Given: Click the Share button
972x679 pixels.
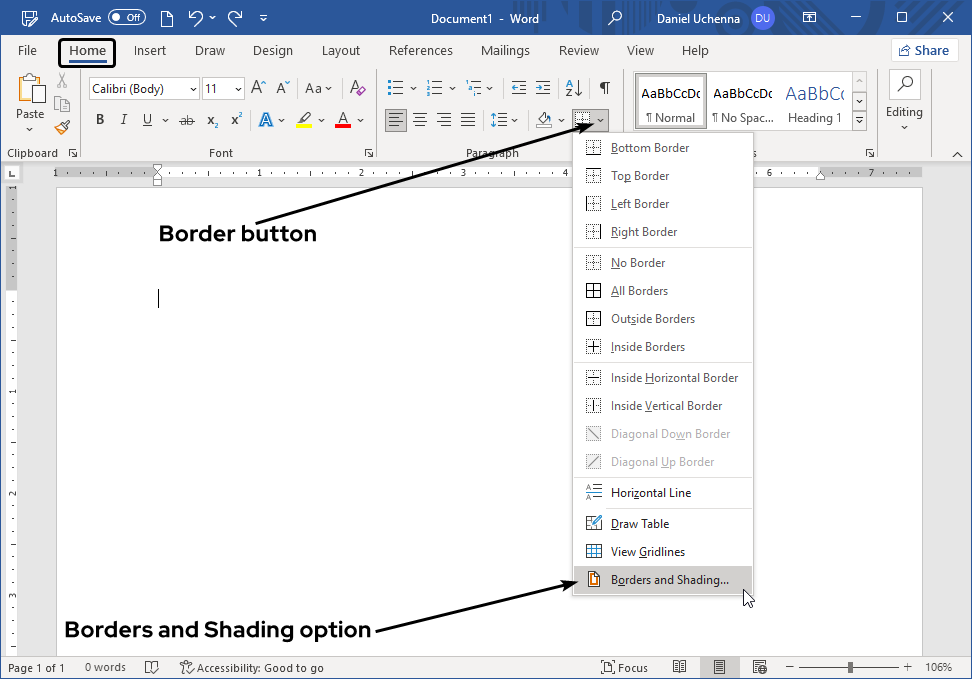Looking at the screenshot, I should pos(924,50).
